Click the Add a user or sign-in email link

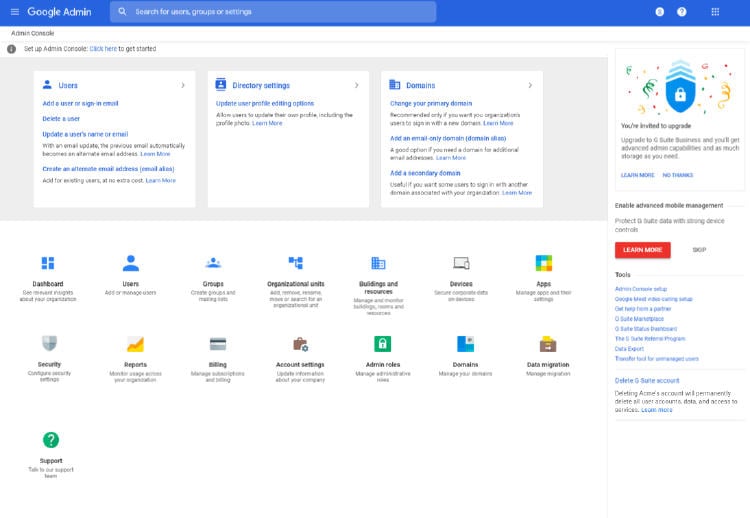click(x=80, y=103)
